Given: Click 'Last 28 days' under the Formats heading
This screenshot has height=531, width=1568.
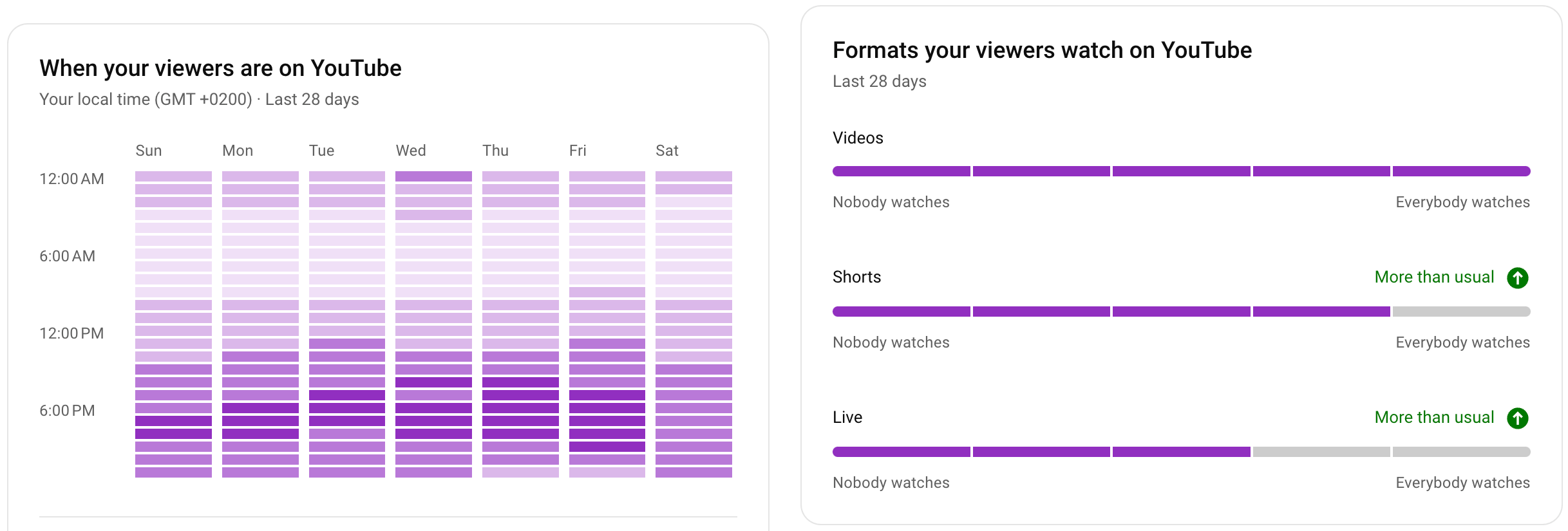Looking at the screenshot, I should [880, 81].
